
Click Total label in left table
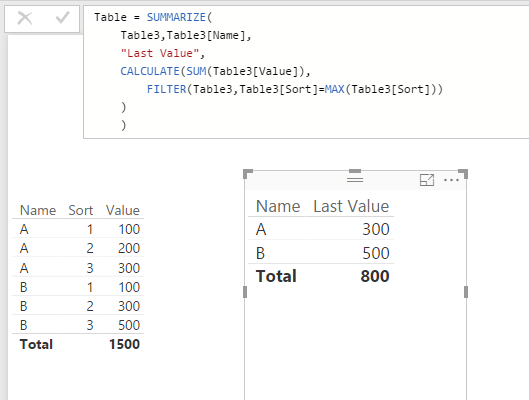[36, 344]
